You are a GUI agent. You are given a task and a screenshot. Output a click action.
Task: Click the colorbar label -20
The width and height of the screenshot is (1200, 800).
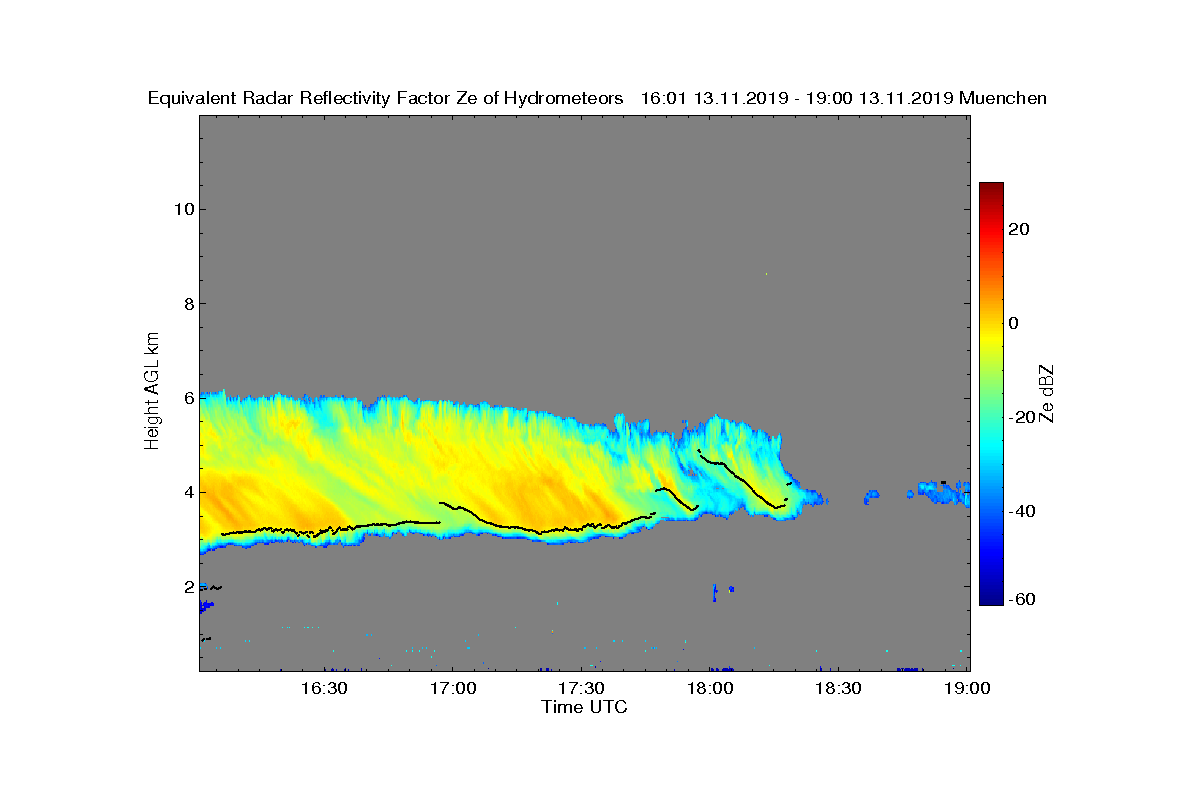click(x=1022, y=417)
